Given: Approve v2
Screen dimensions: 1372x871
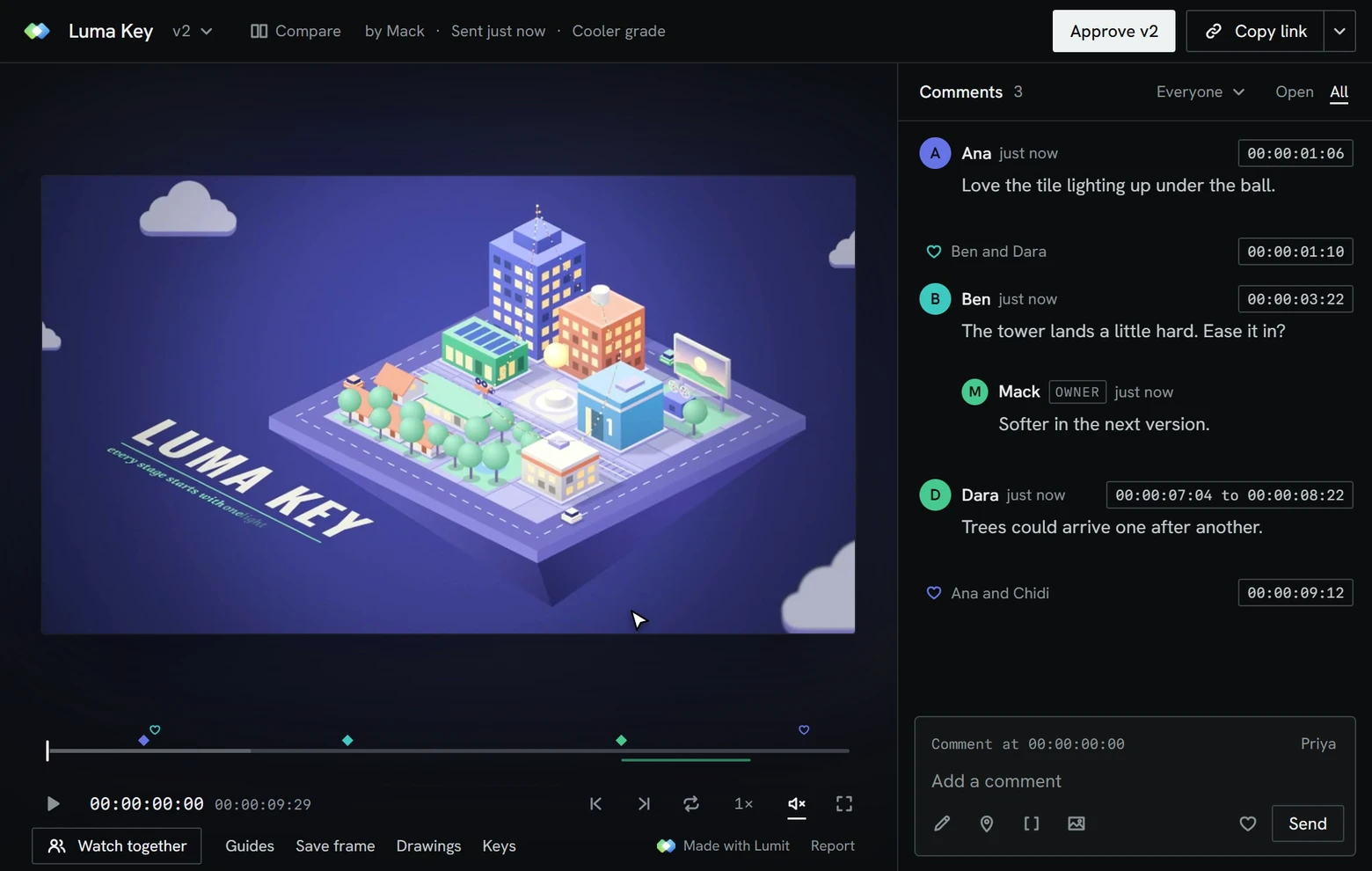Looking at the screenshot, I should click(1114, 31).
